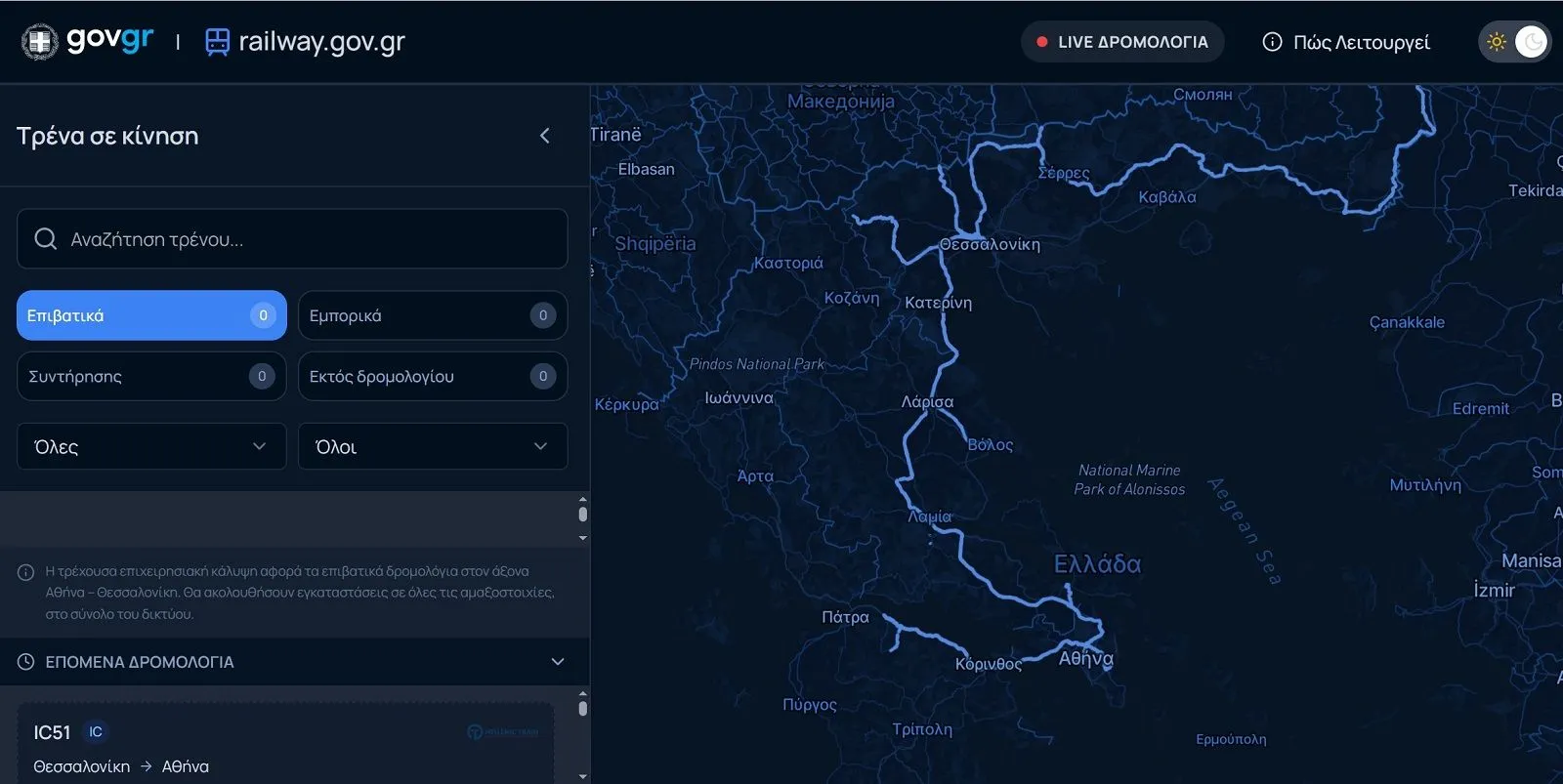Open the Όλοι dropdown

(x=432, y=446)
